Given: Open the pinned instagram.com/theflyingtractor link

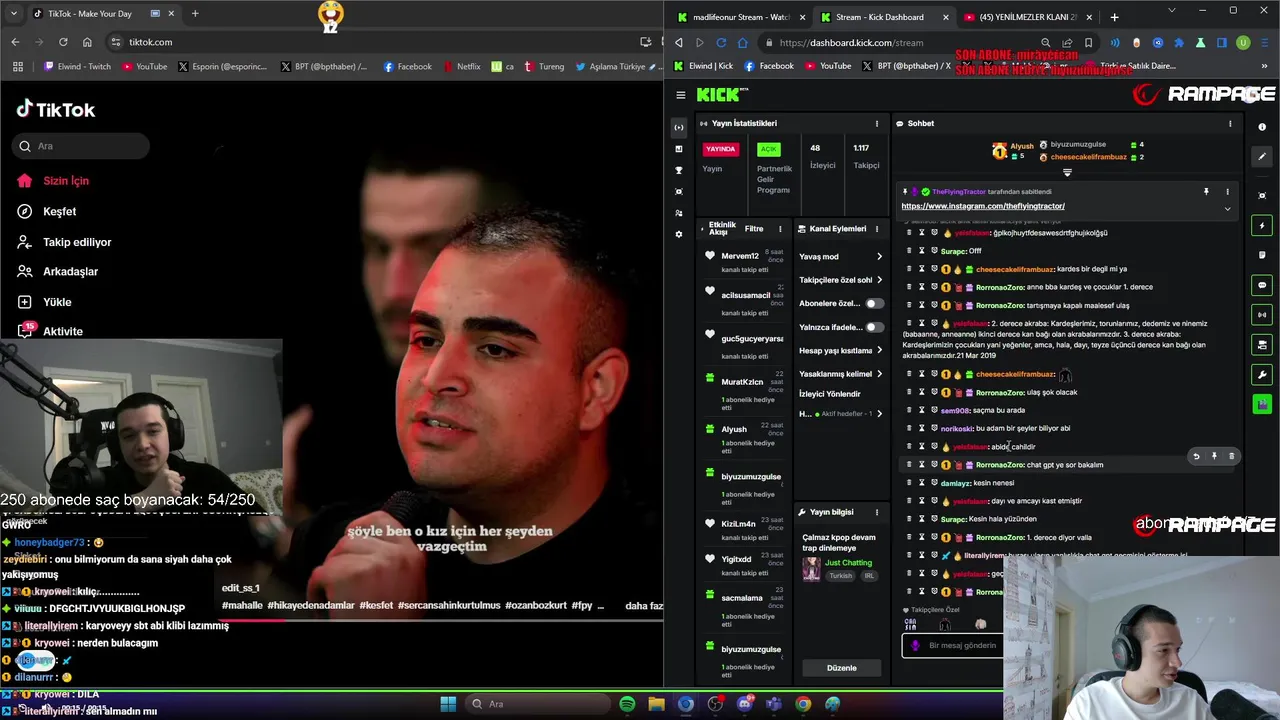Looking at the screenshot, I should [x=983, y=206].
